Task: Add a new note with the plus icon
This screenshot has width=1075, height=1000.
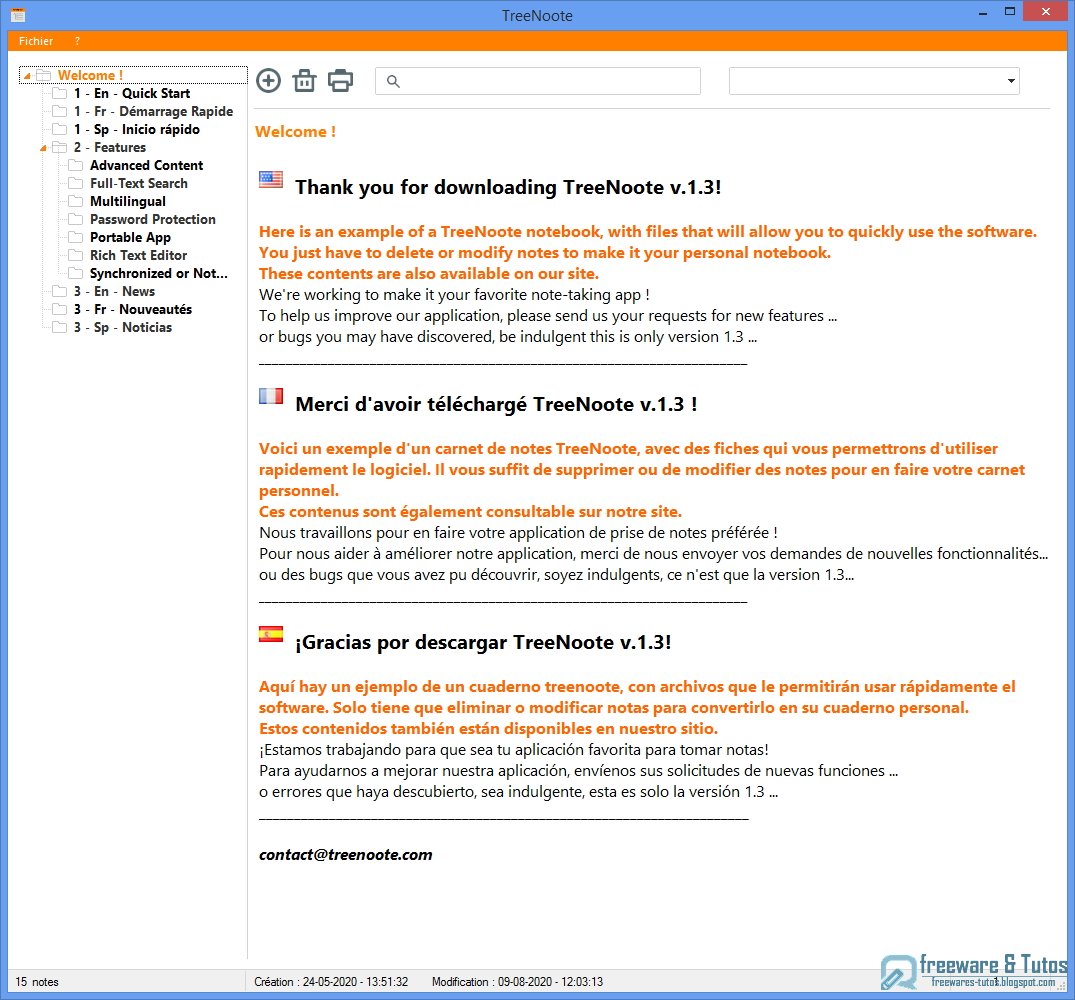Action: coord(268,81)
